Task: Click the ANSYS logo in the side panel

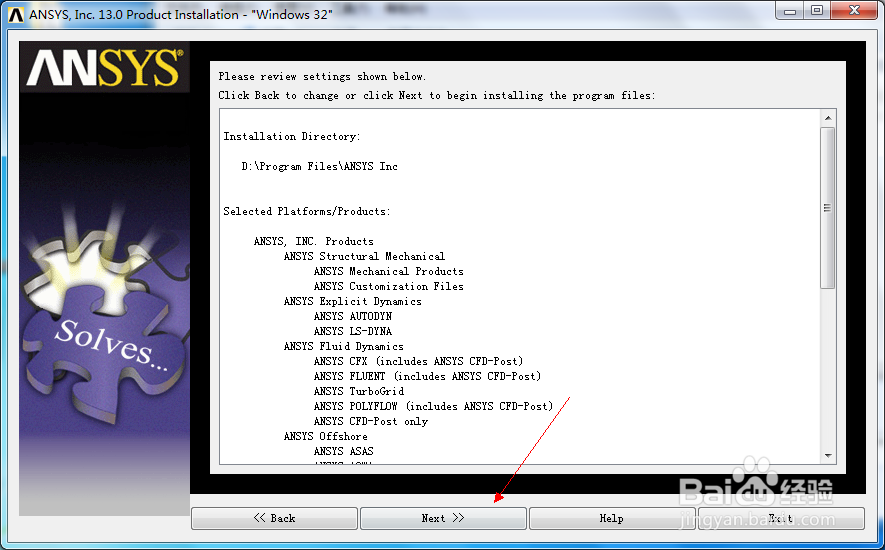Action: 105,68
